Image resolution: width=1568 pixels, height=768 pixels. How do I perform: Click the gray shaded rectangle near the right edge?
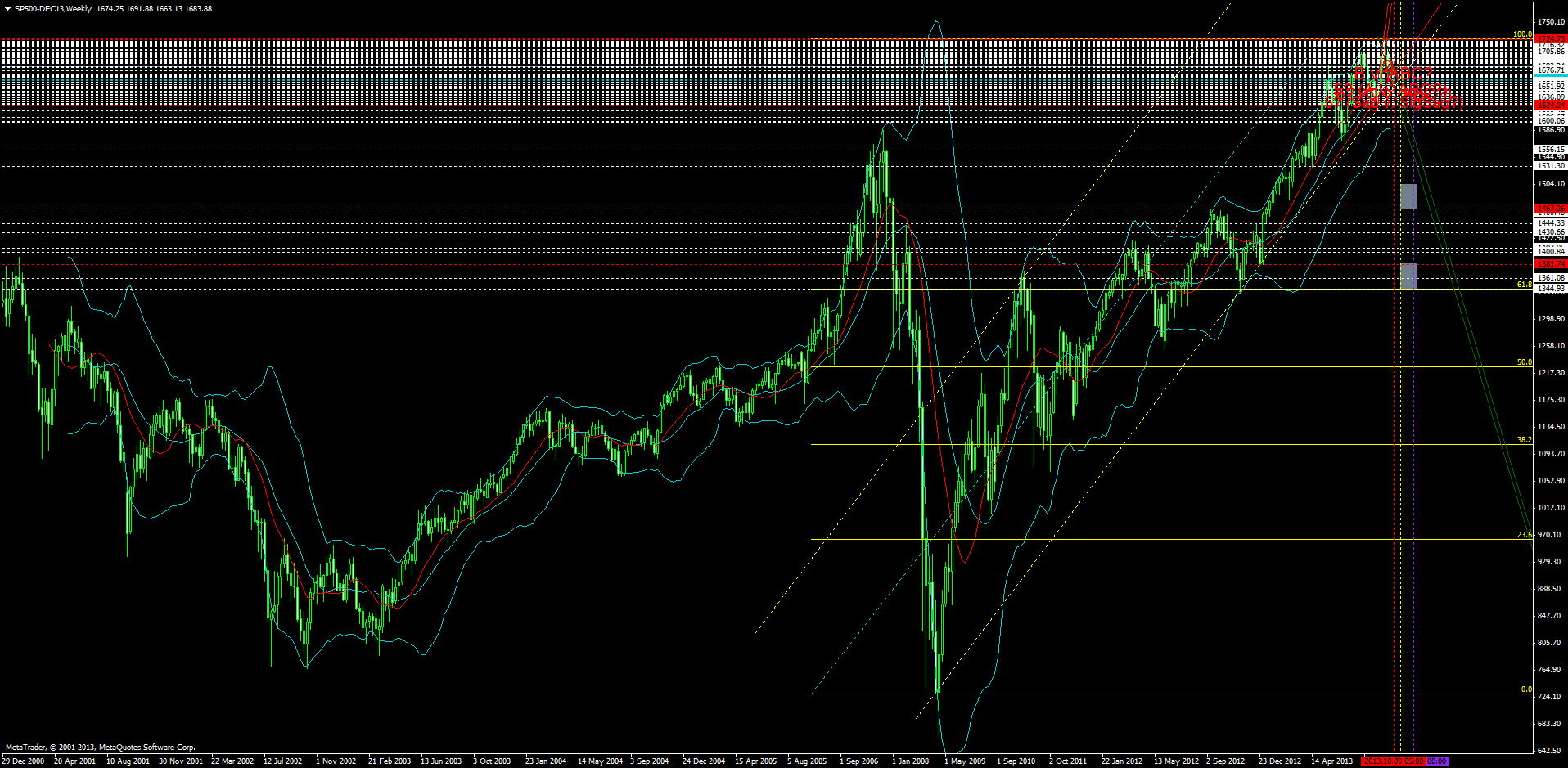(x=1408, y=197)
